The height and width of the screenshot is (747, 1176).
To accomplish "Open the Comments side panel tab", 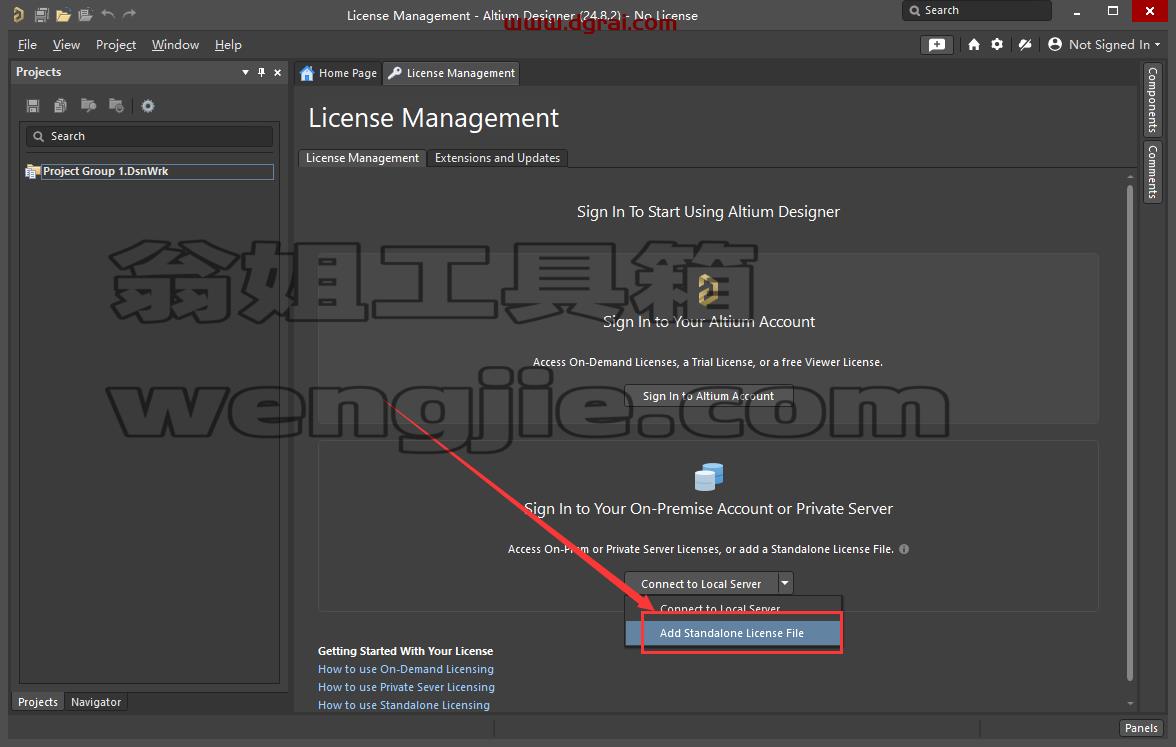I will point(1152,172).
